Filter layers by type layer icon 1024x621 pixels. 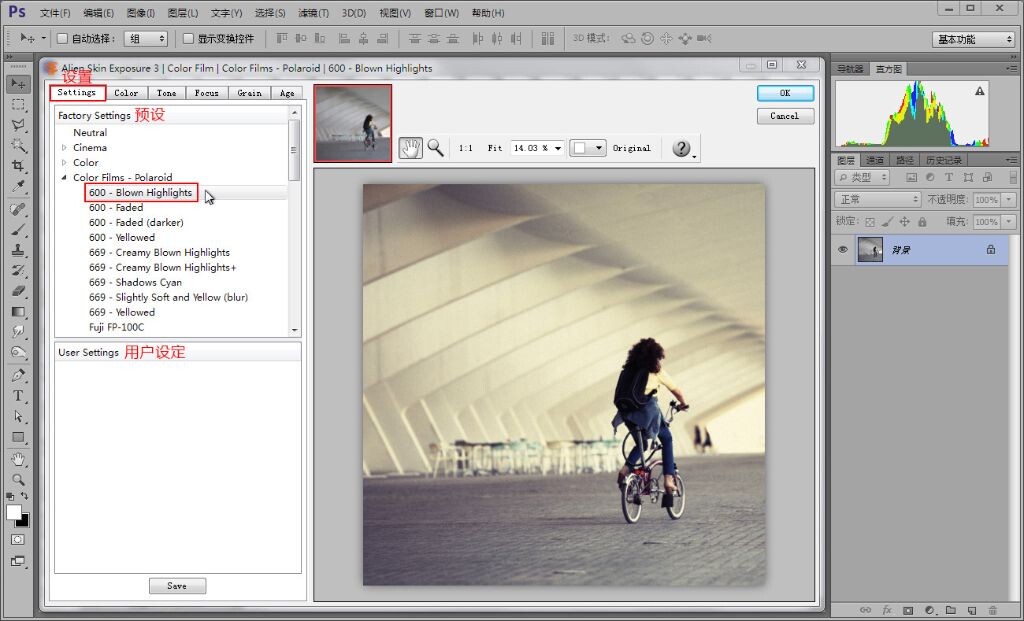949,177
